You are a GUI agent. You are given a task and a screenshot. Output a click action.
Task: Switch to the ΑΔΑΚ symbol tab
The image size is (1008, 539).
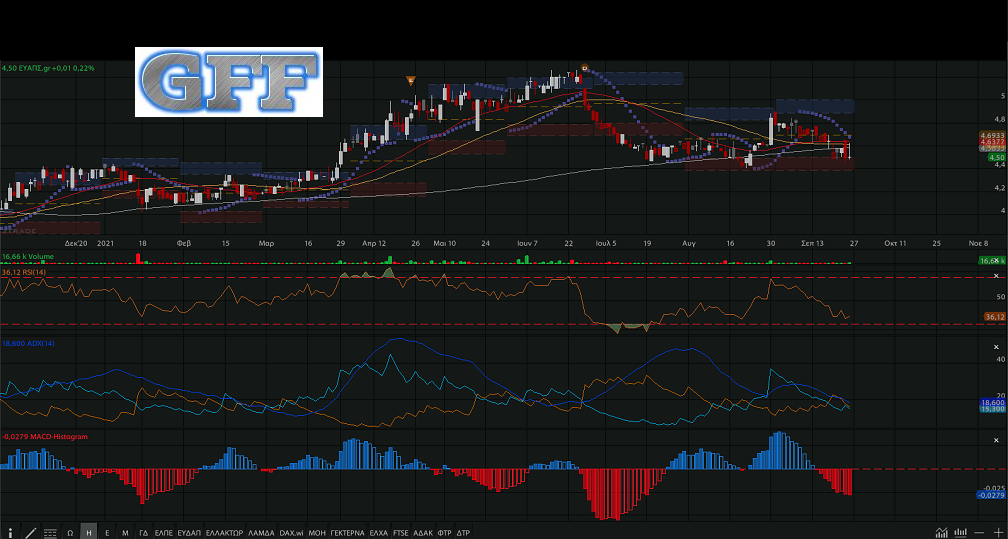point(423,533)
